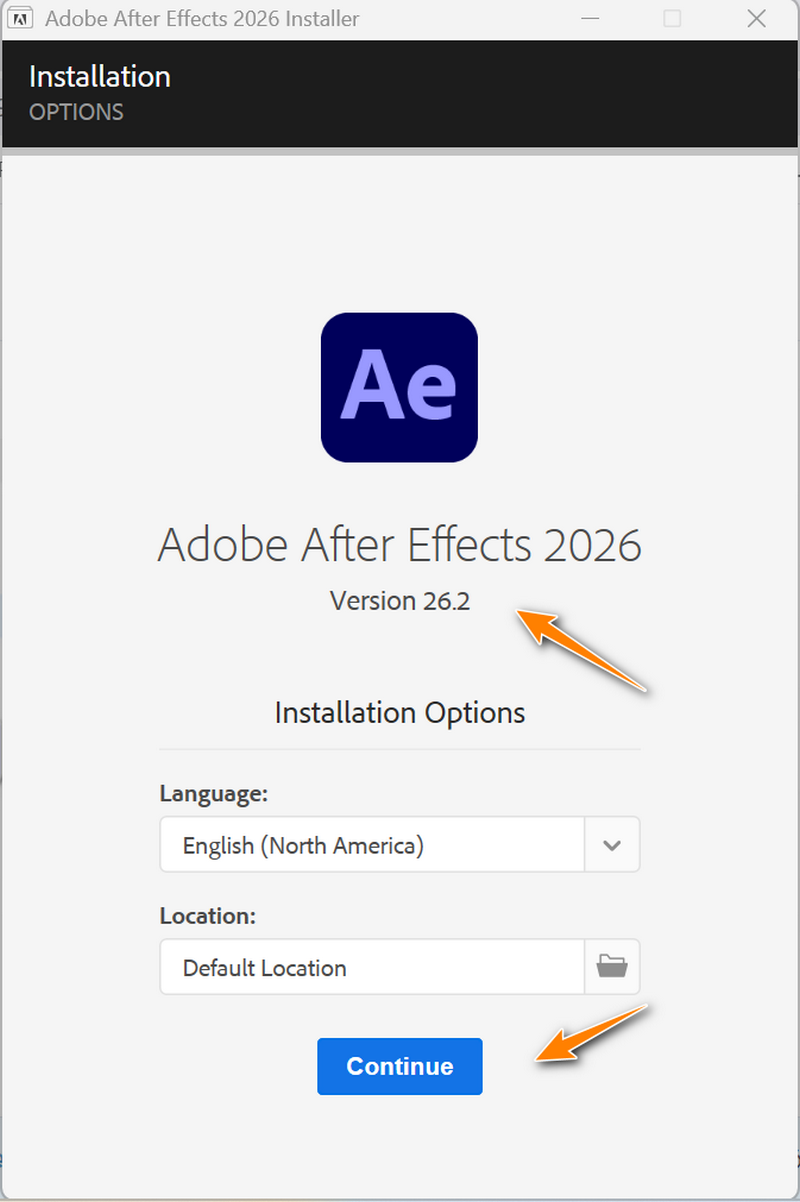Close the installer window

756,18
